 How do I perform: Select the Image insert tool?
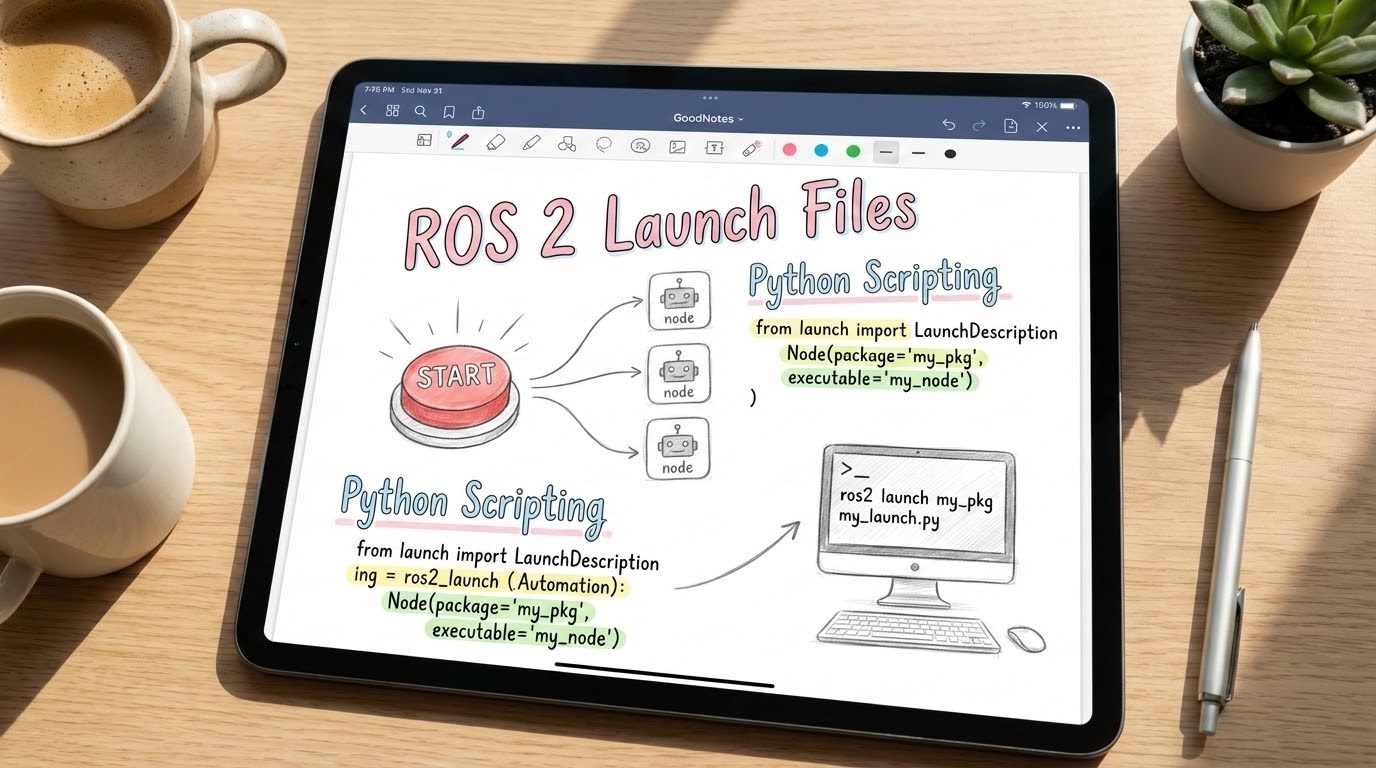pyautogui.click(x=677, y=147)
